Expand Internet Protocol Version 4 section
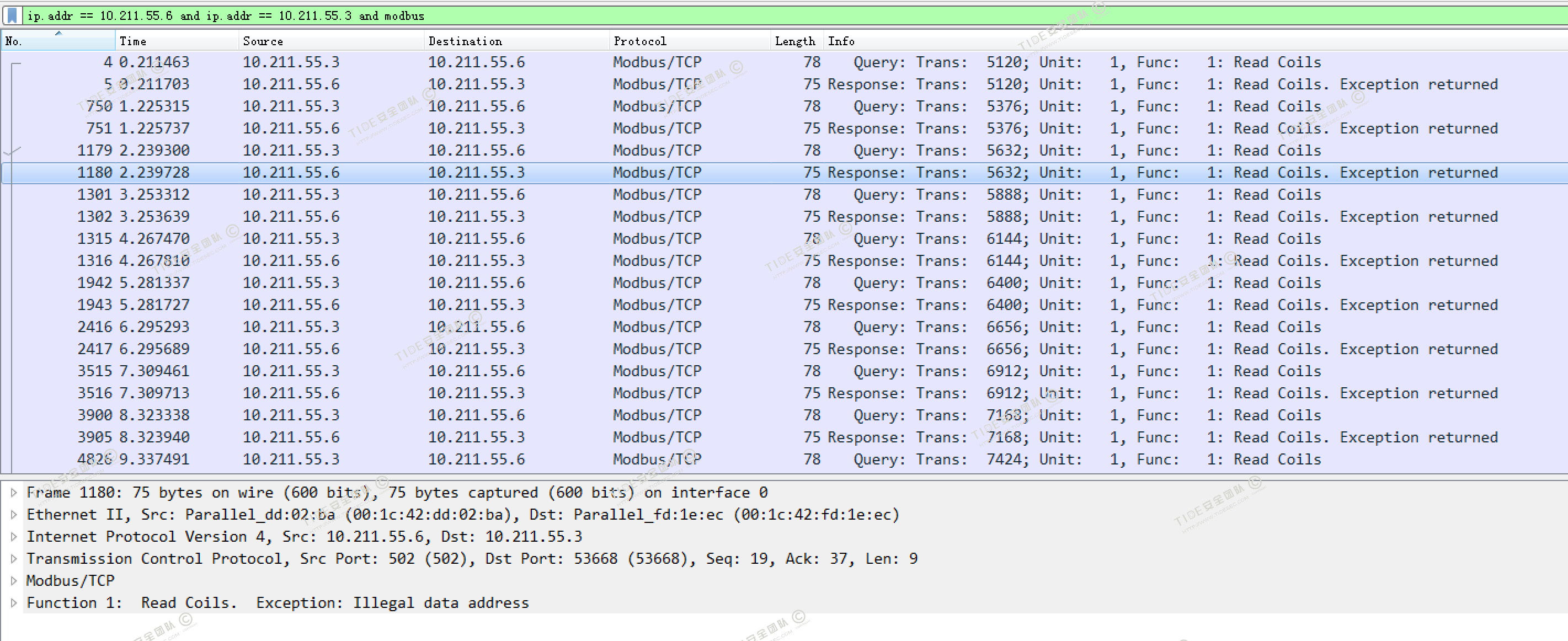This screenshot has height=641, width=1568. 13,536
